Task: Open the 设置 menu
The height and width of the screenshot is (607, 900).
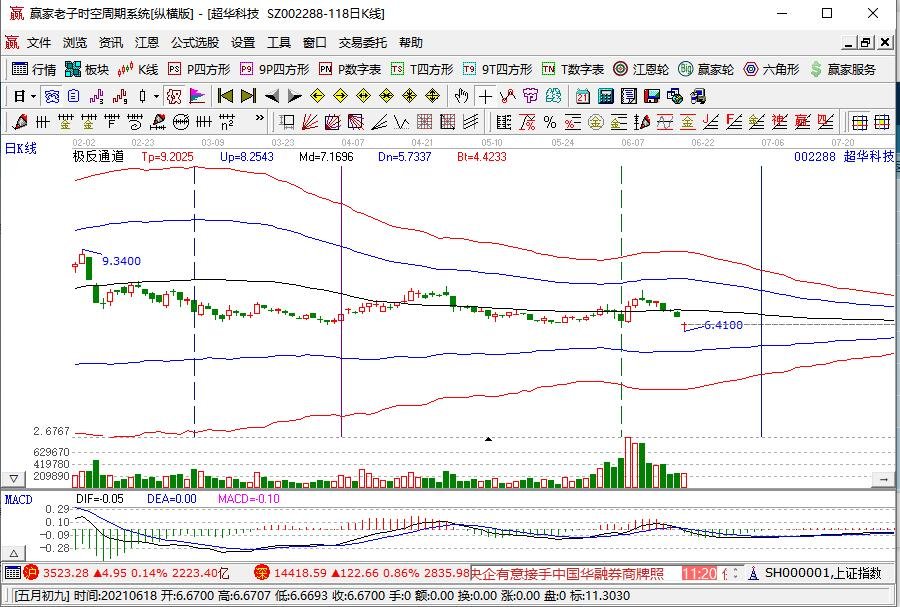Action: coord(243,42)
